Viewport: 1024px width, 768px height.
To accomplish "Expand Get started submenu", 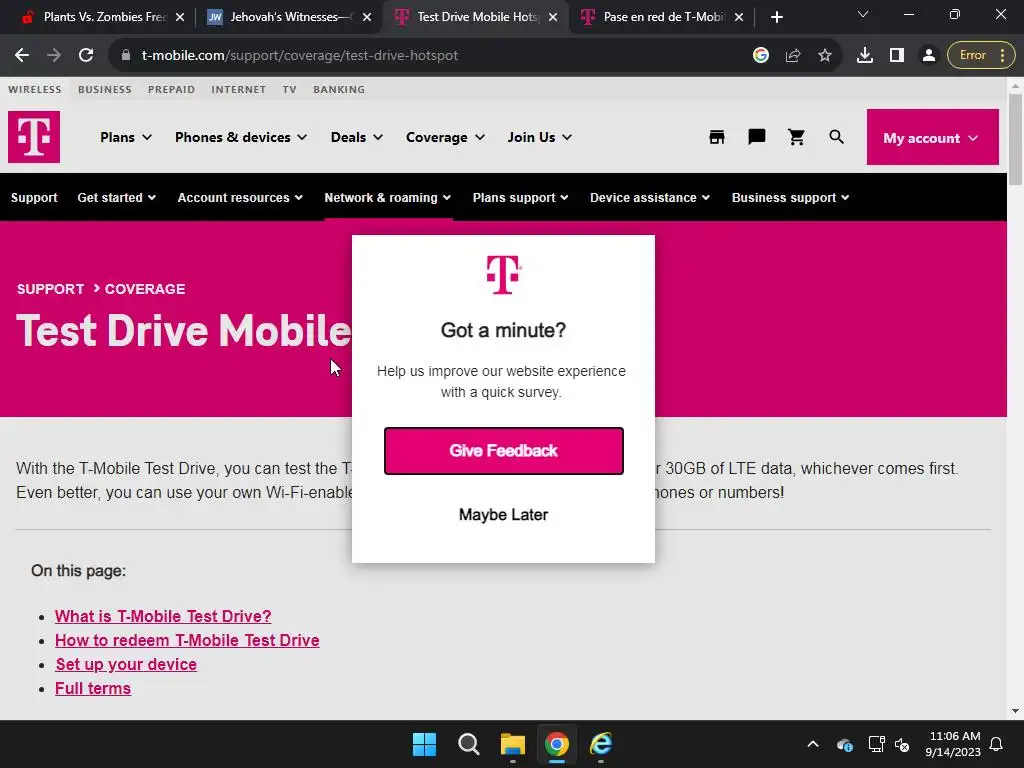I will click(116, 197).
